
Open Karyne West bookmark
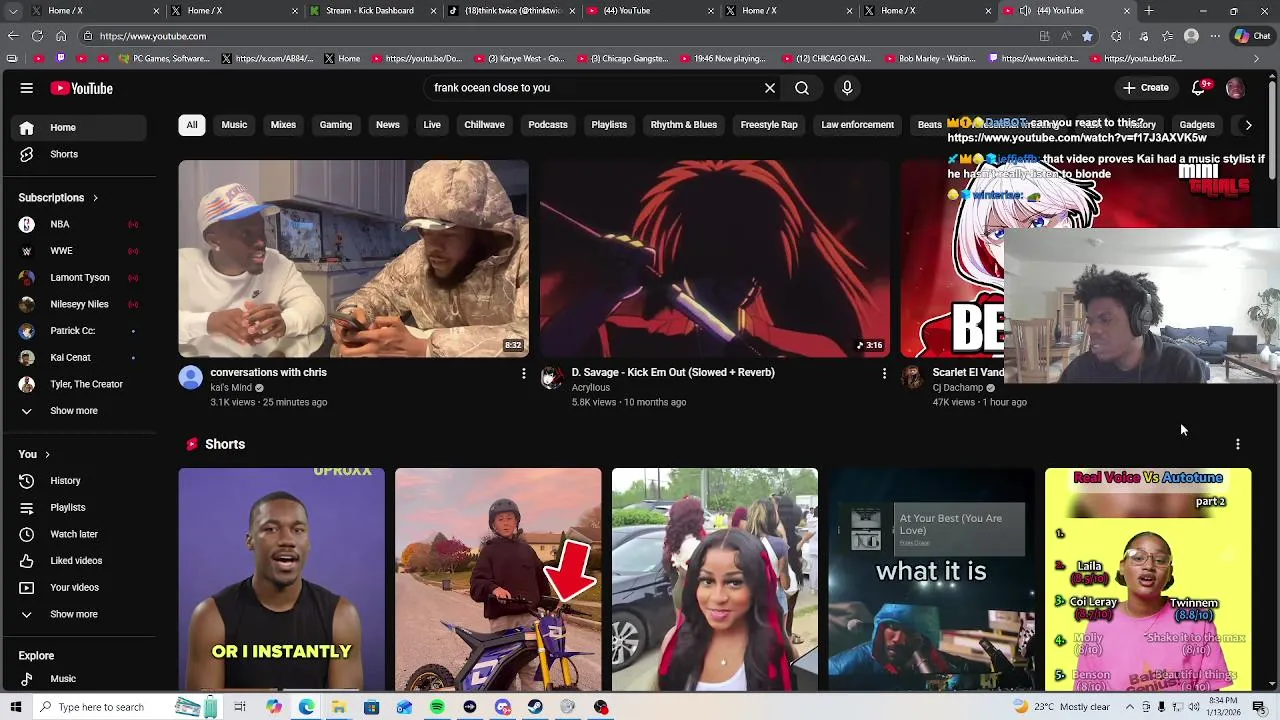(520, 59)
